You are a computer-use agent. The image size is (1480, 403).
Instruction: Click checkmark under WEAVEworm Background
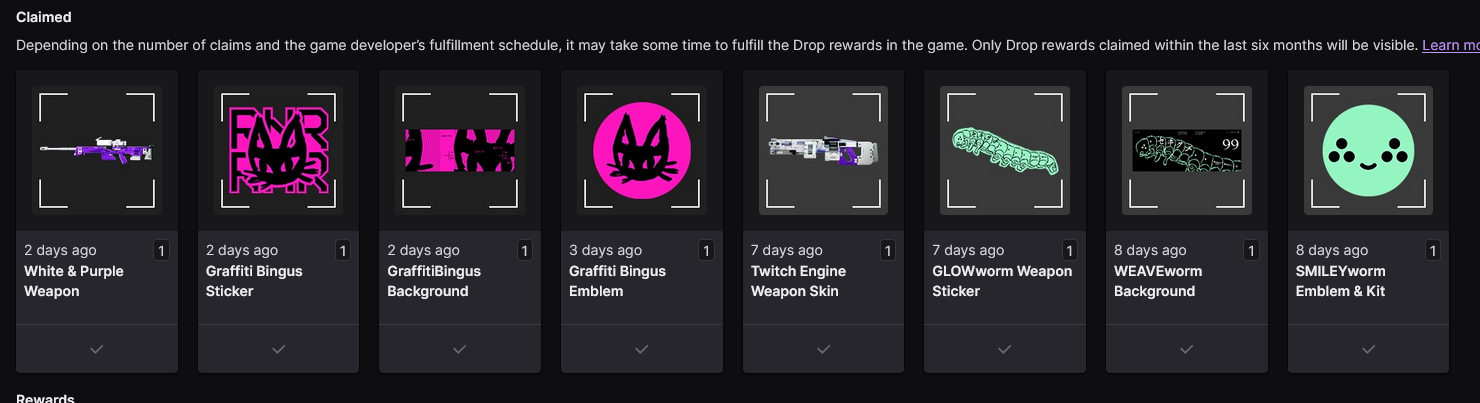pyautogui.click(x=1187, y=349)
